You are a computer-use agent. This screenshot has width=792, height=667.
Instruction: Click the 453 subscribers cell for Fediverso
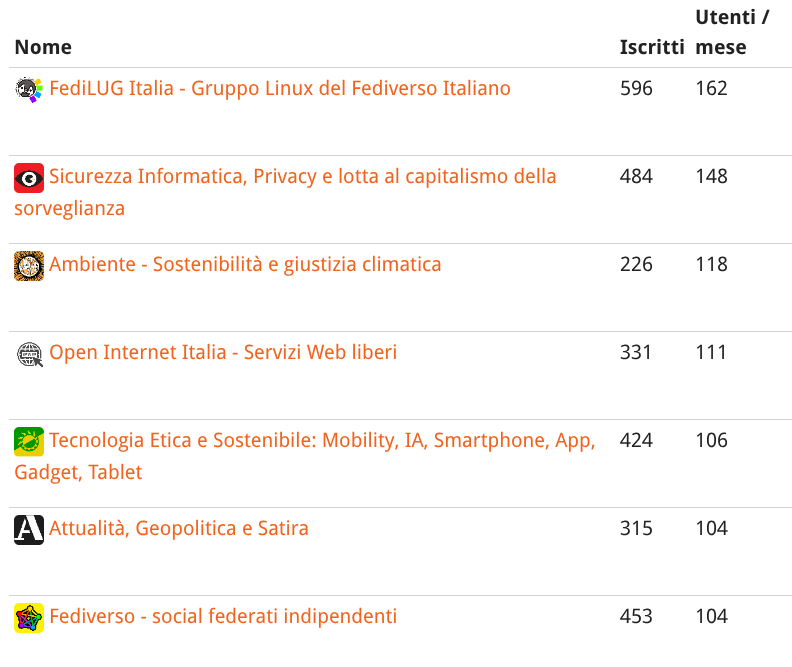[636, 617]
